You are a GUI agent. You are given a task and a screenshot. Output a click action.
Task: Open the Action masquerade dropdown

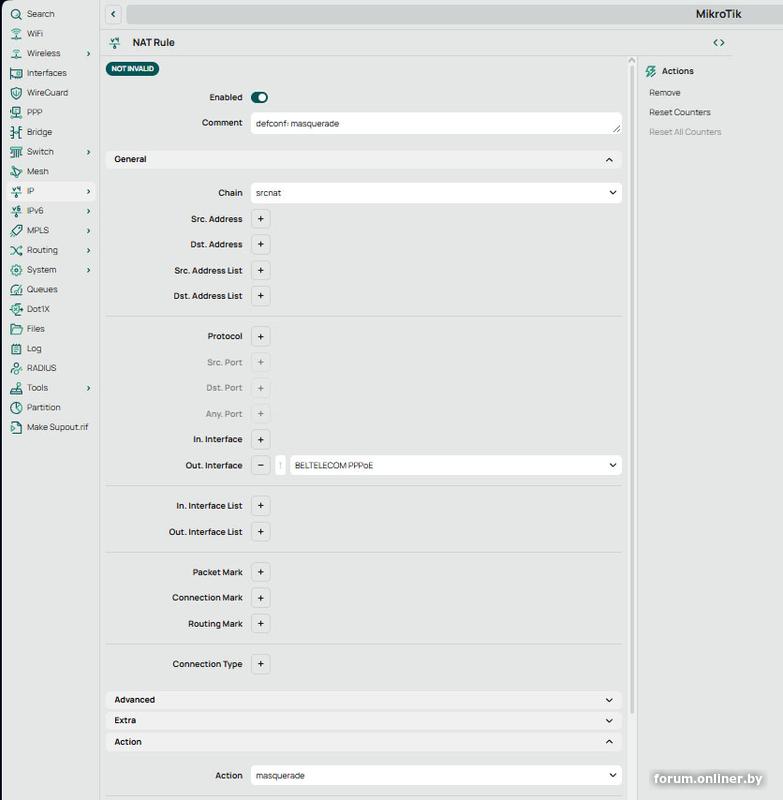point(436,776)
